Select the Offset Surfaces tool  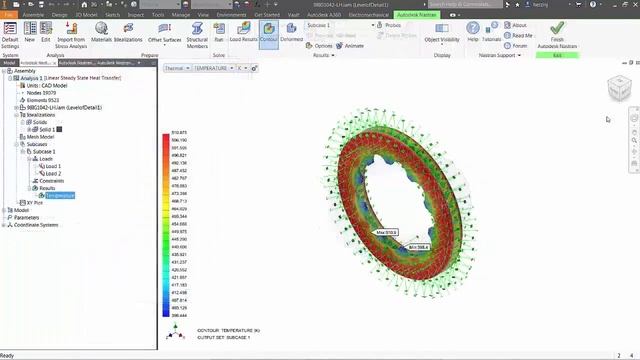pyautogui.click(x=164, y=33)
